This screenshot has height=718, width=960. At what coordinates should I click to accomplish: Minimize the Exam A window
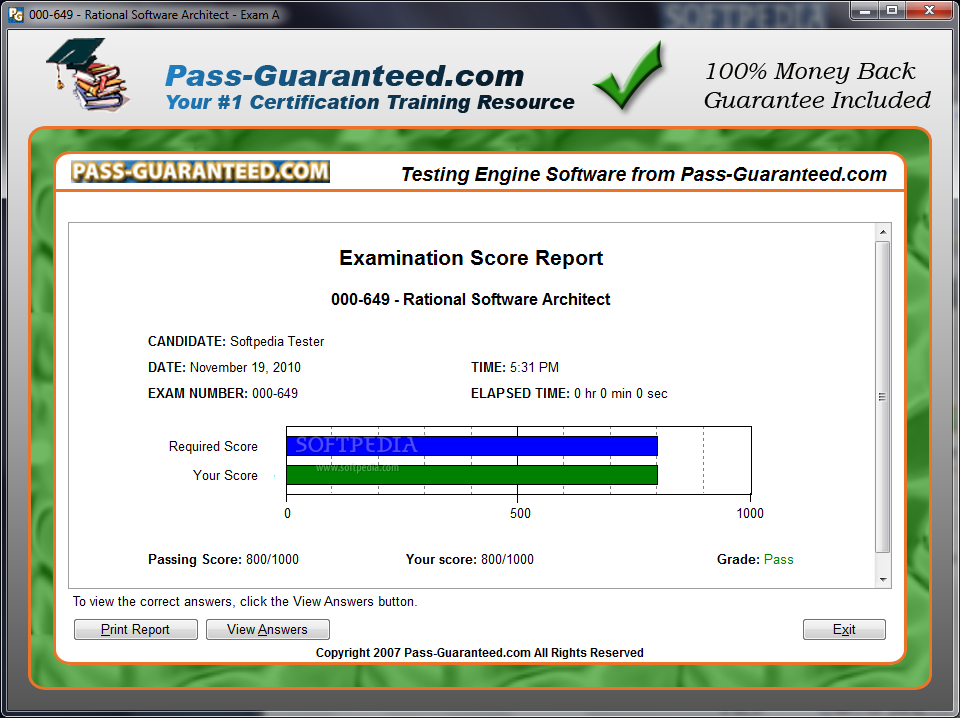pos(865,10)
